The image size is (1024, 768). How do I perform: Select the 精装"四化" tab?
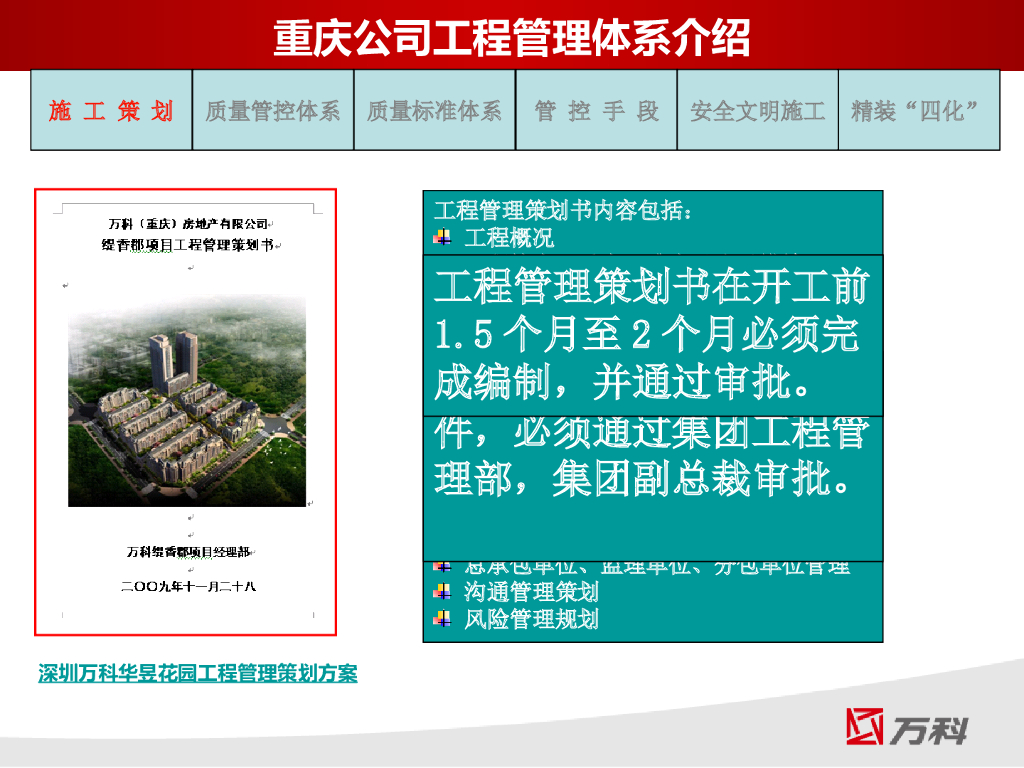919,110
